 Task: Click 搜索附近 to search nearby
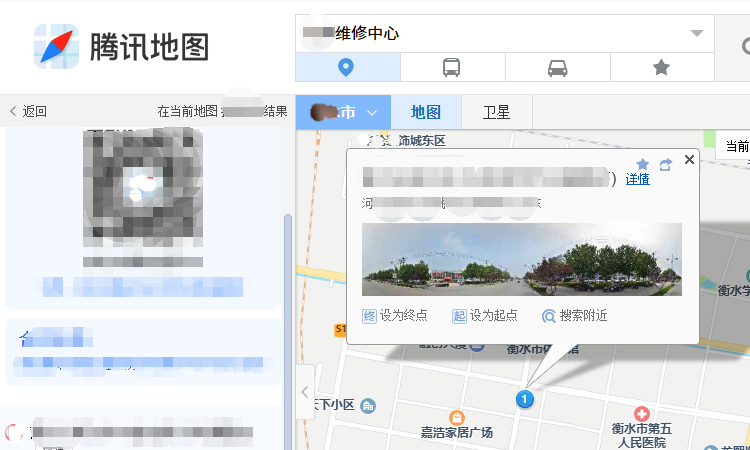pyautogui.click(x=574, y=316)
